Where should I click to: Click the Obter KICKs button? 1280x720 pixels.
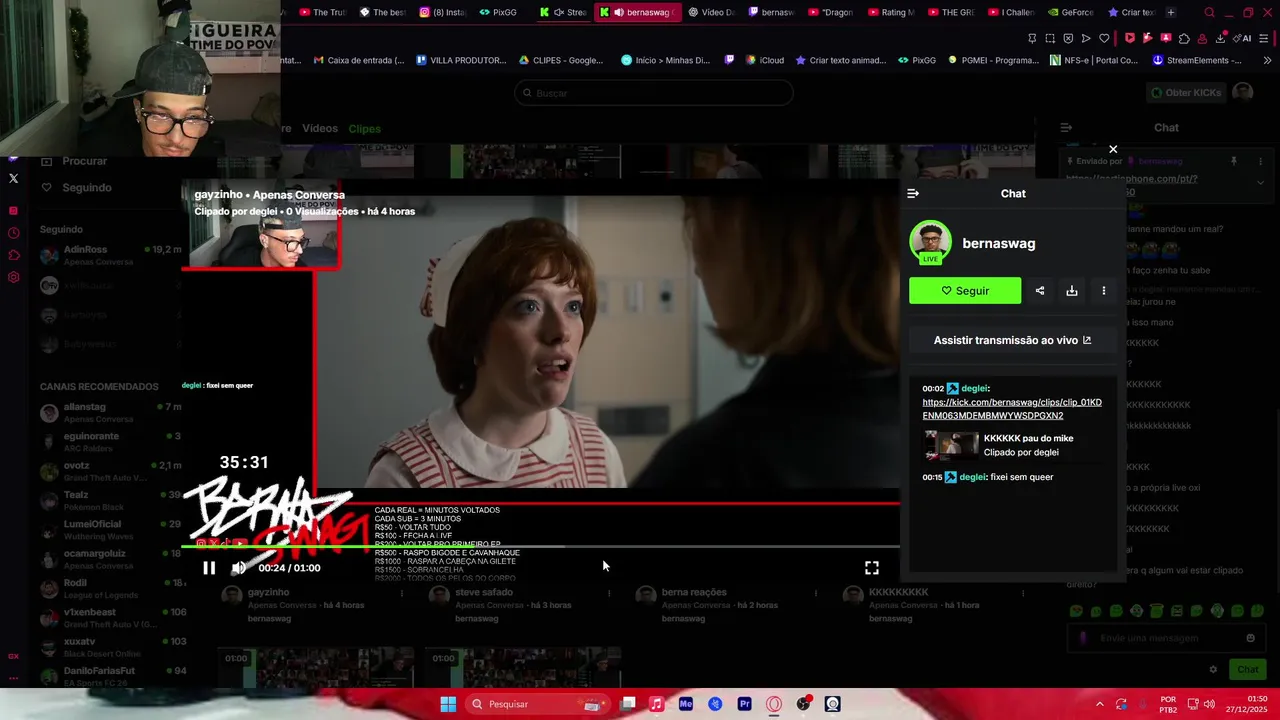click(1185, 93)
